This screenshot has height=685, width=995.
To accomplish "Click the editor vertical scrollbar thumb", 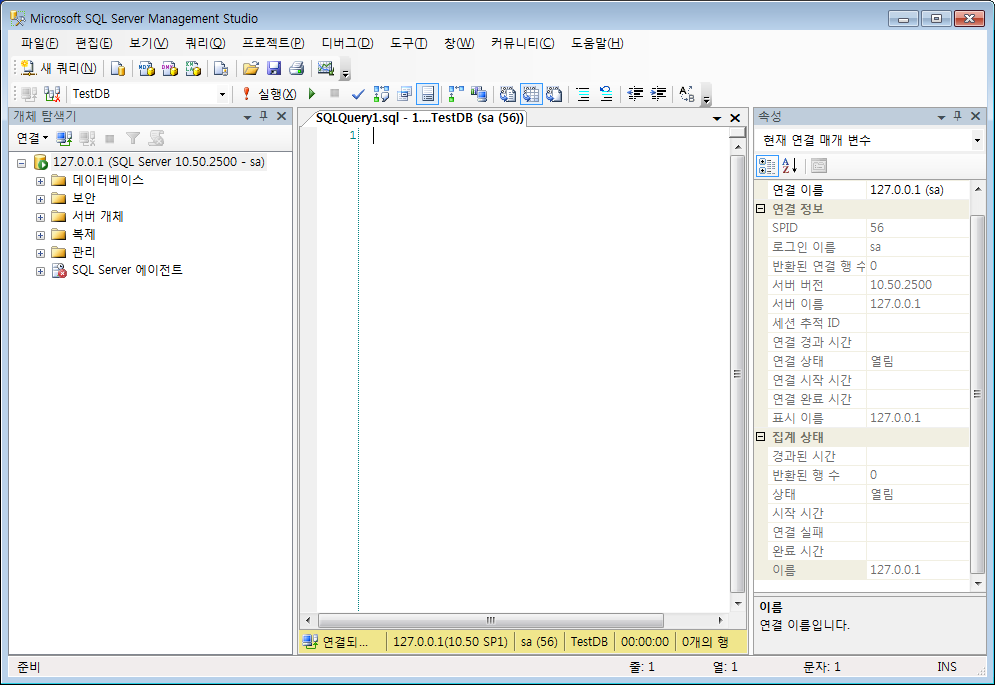I will 737,374.
